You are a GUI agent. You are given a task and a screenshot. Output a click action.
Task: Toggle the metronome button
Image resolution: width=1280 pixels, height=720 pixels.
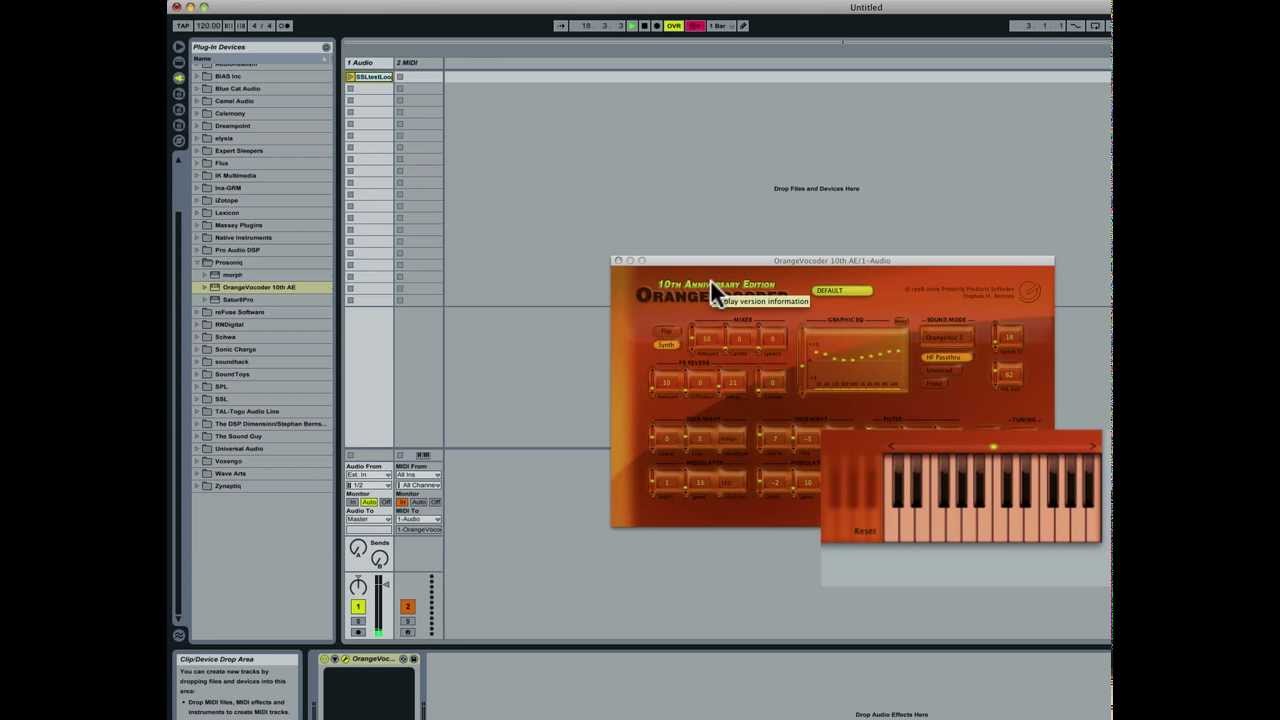(x=285, y=25)
